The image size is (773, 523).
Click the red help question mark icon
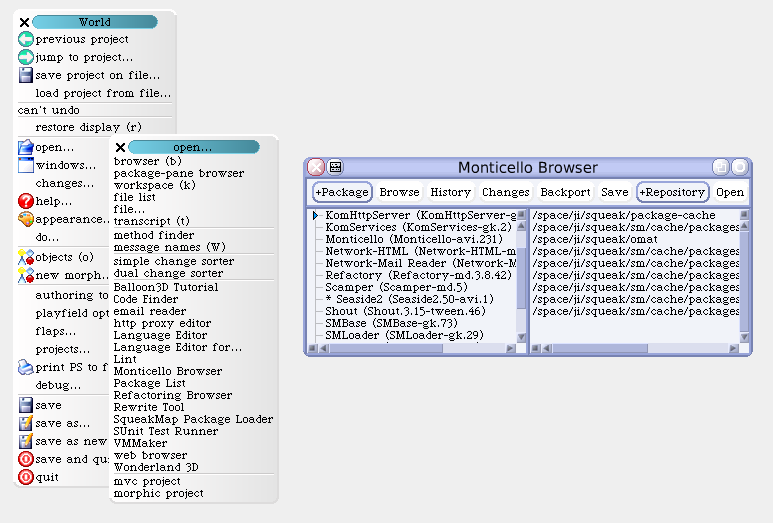click(26, 201)
